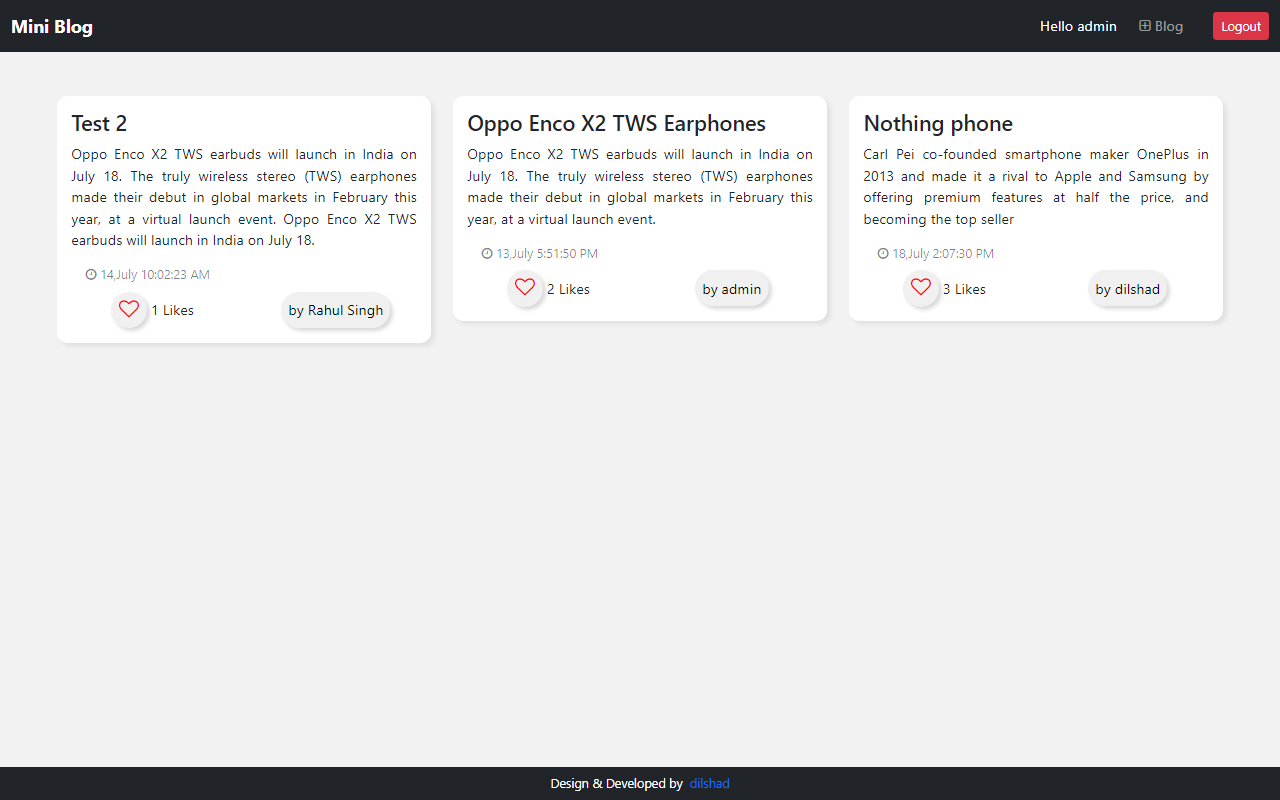The height and width of the screenshot is (800, 1280).
Task: Click the 13,July 5:51:50 PM timestamp
Action: (x=547, y=253)
